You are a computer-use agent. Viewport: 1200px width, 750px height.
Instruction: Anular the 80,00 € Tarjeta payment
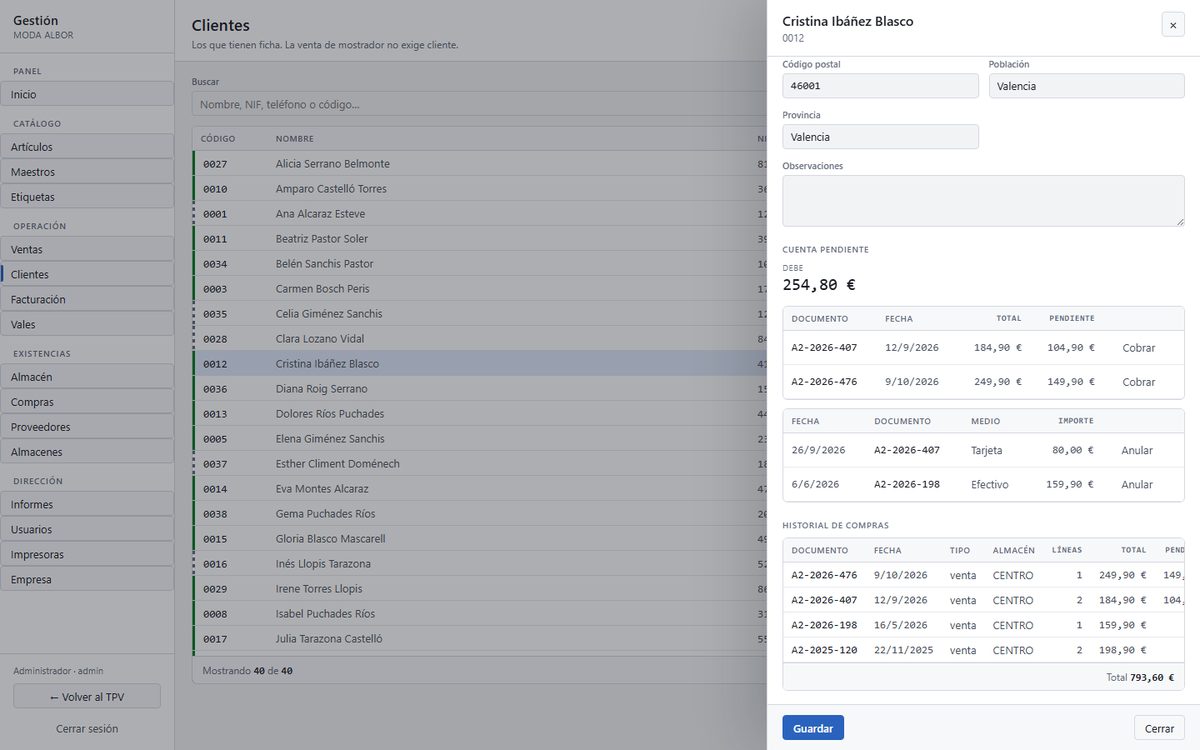[1137, 450]
